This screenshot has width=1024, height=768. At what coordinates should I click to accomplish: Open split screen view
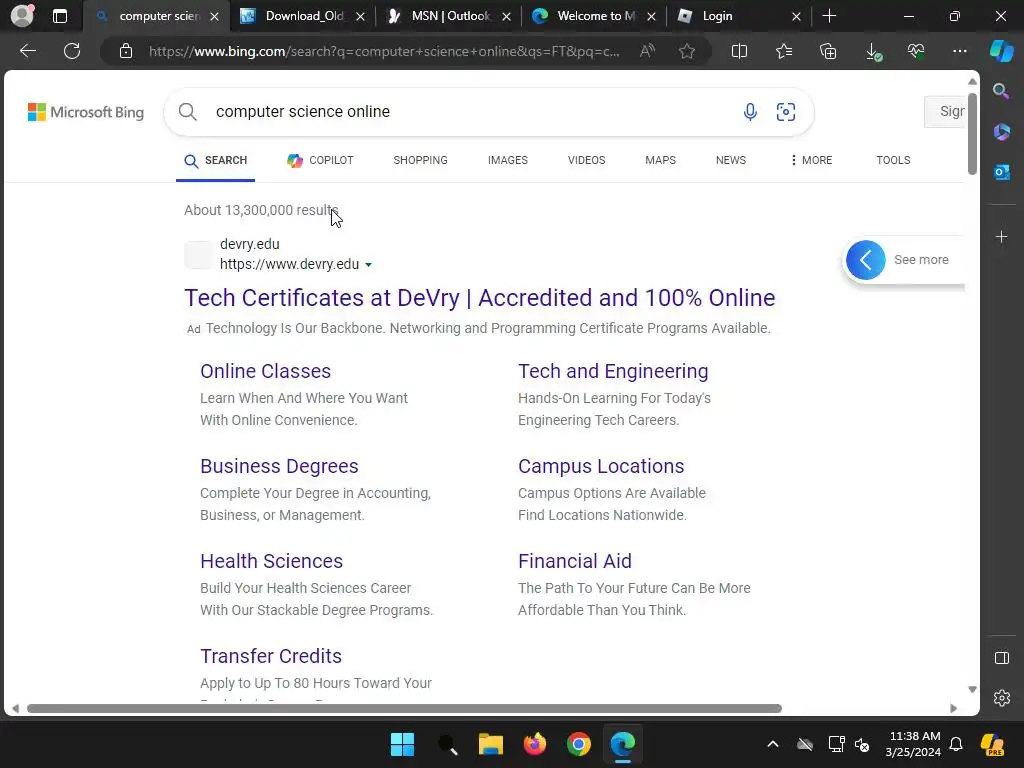pos(739,51)
